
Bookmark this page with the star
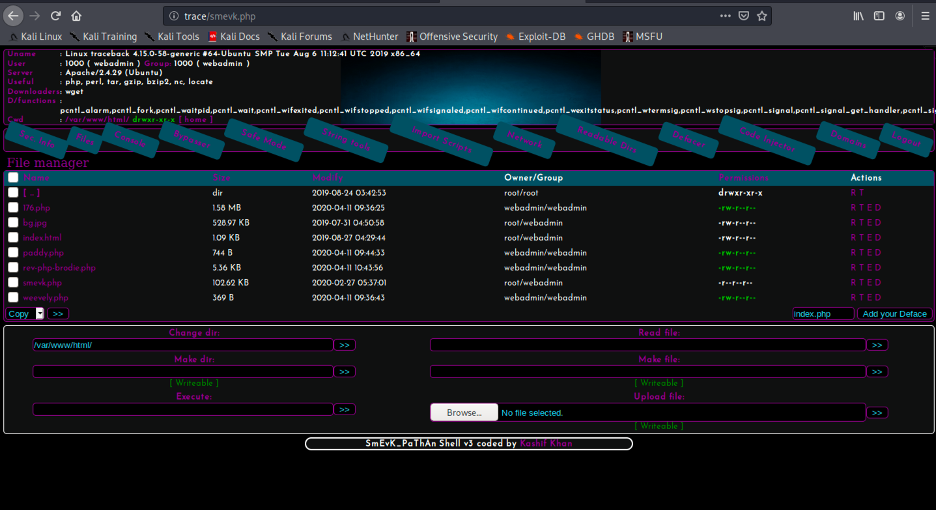[x=762, y=16]
